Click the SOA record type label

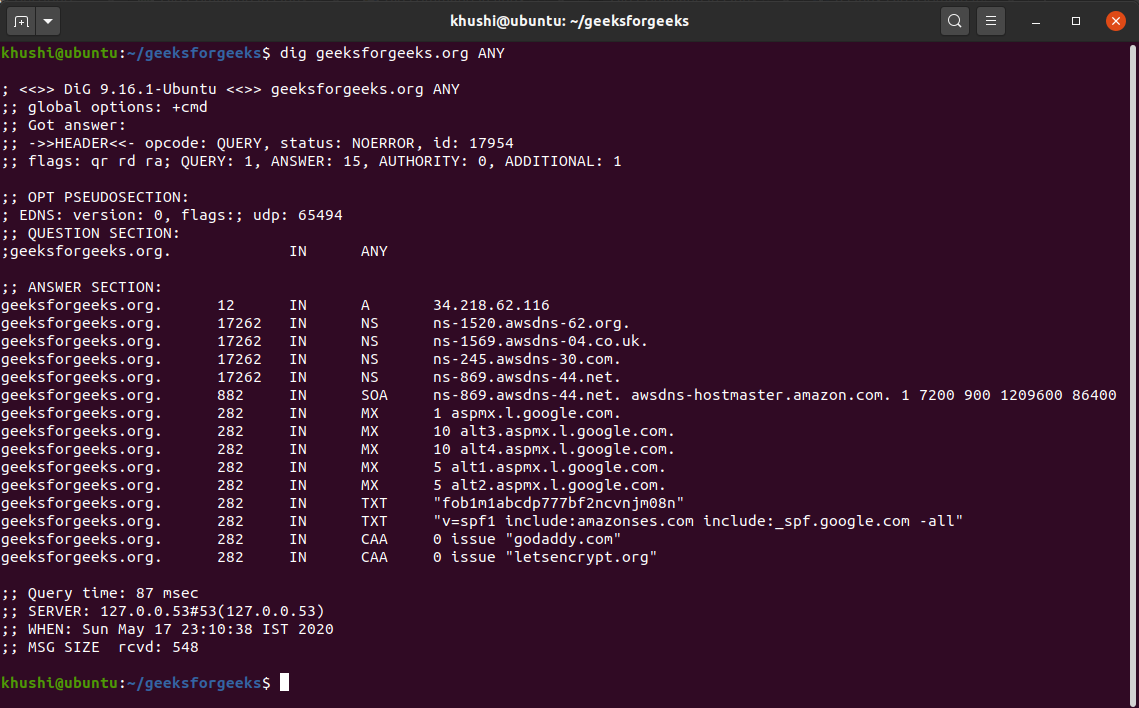click(x=374, y=395)
